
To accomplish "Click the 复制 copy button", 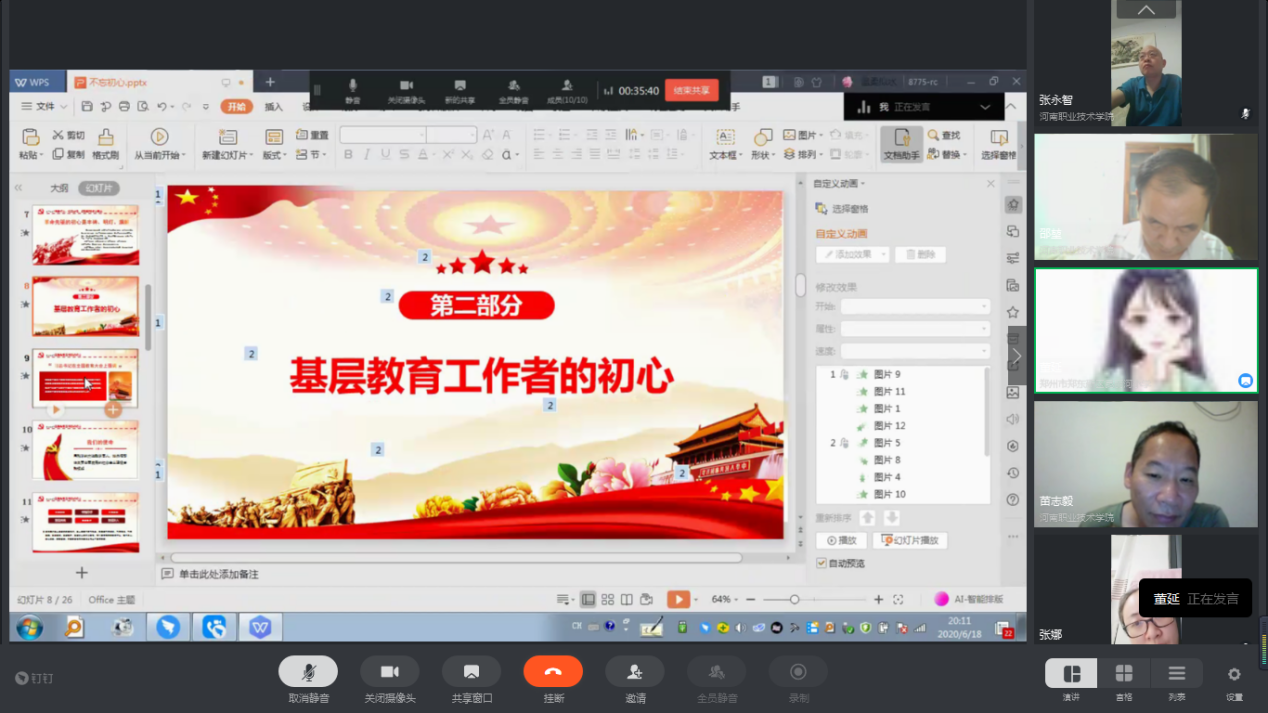I will (69, 154).
